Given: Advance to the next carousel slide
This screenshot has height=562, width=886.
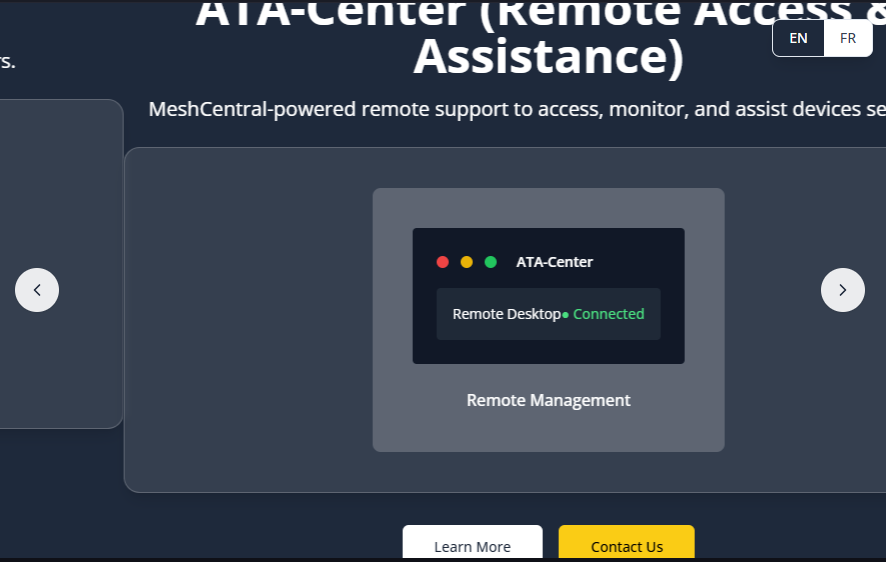Looking at the screenshot, I should [x=842, y=290].
